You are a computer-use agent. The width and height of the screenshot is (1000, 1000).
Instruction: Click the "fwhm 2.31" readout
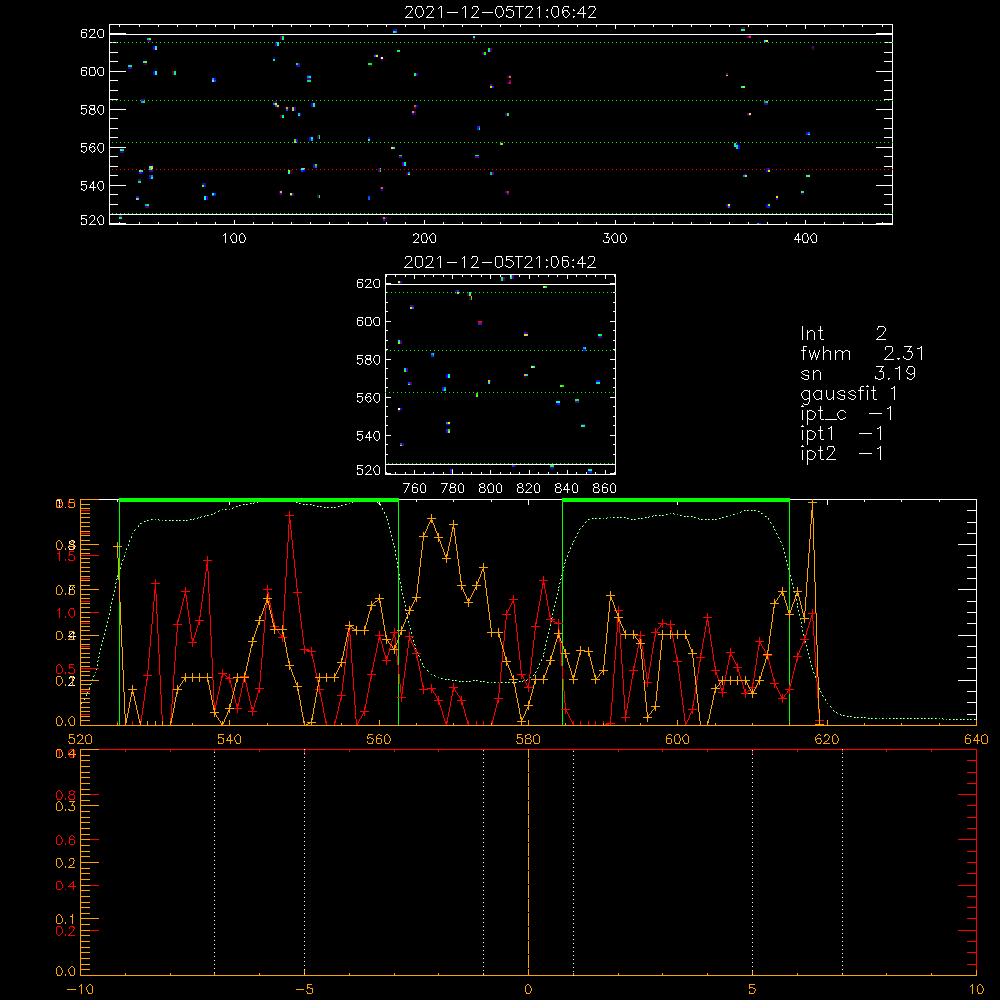coord(862,353)
